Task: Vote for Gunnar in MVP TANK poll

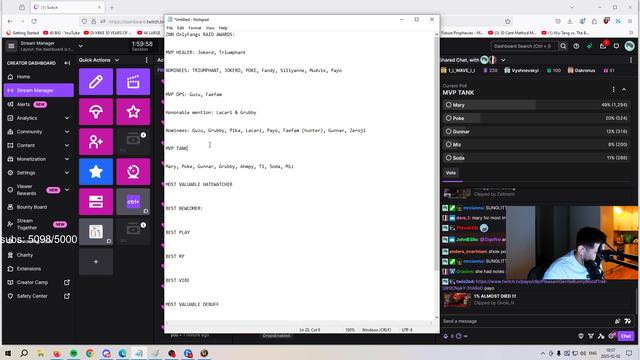Action: [536, 131]
